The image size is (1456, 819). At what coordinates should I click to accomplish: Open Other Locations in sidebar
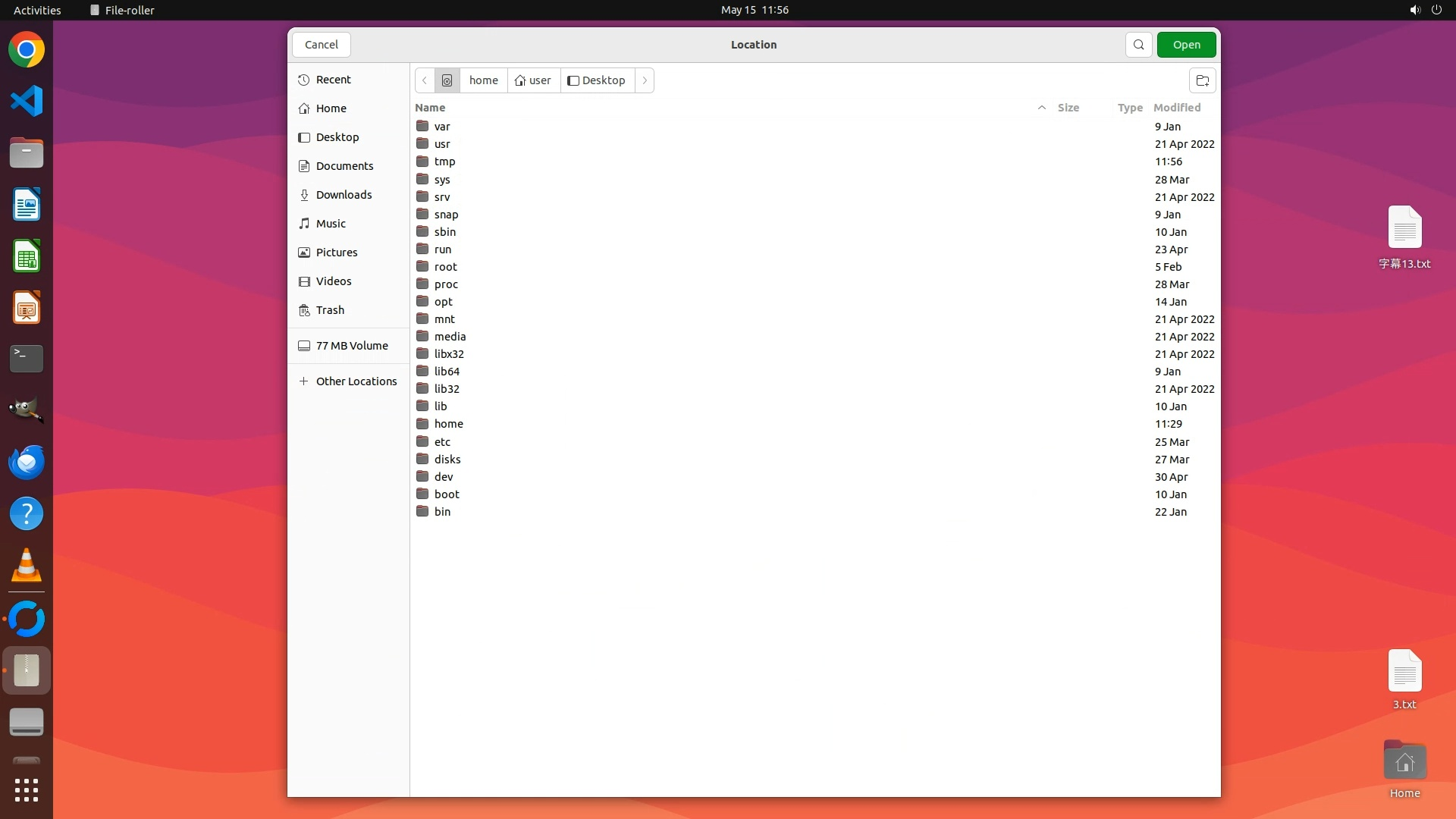pyautogui.click(x=356, y=381)
